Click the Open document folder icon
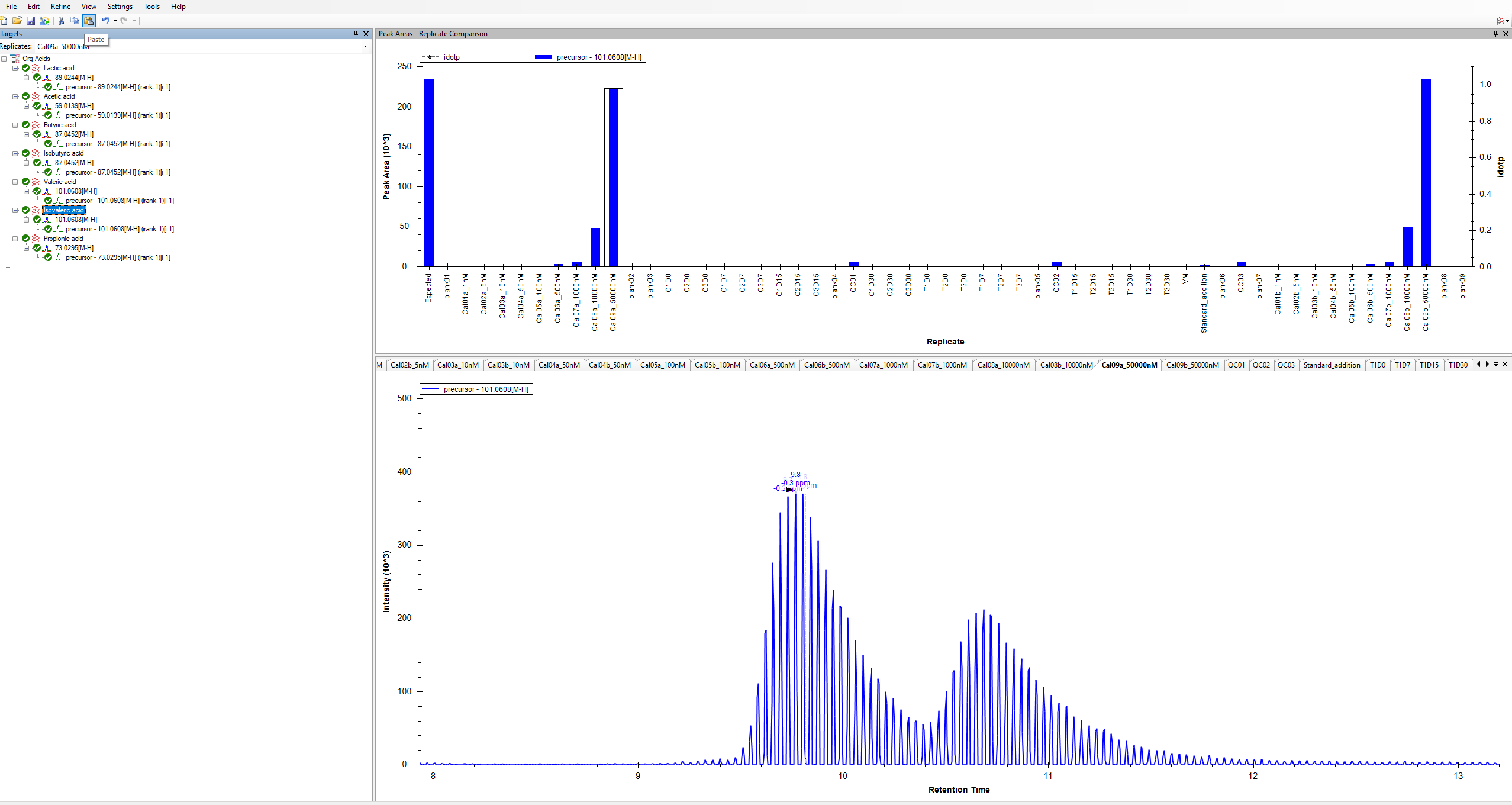This screenshot has height=805, width=1512. coord(17,21)
